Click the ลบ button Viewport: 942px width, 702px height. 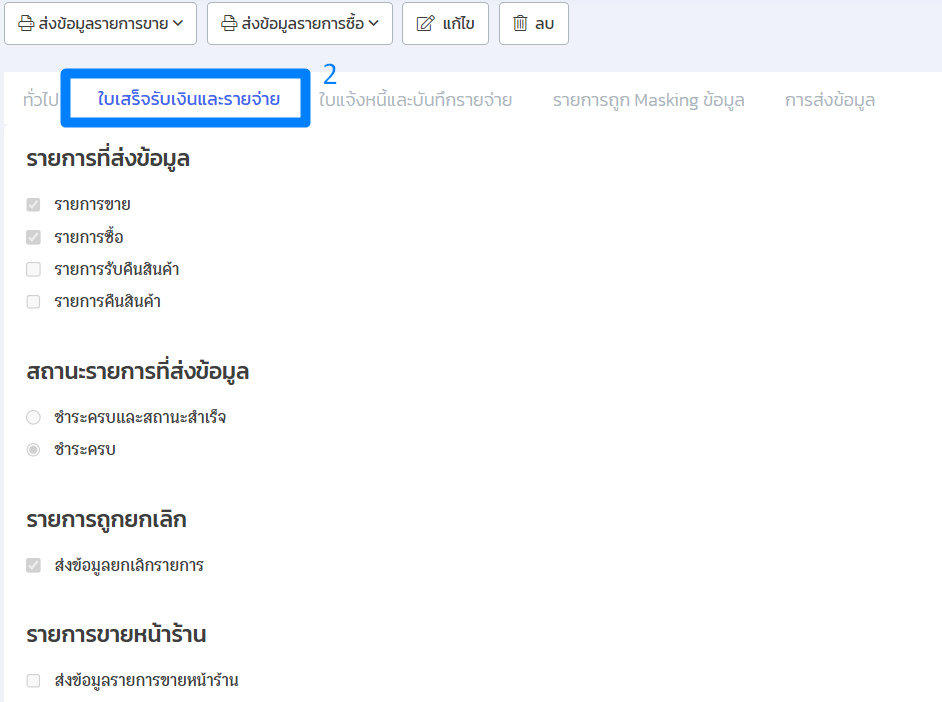coord(533,25)
